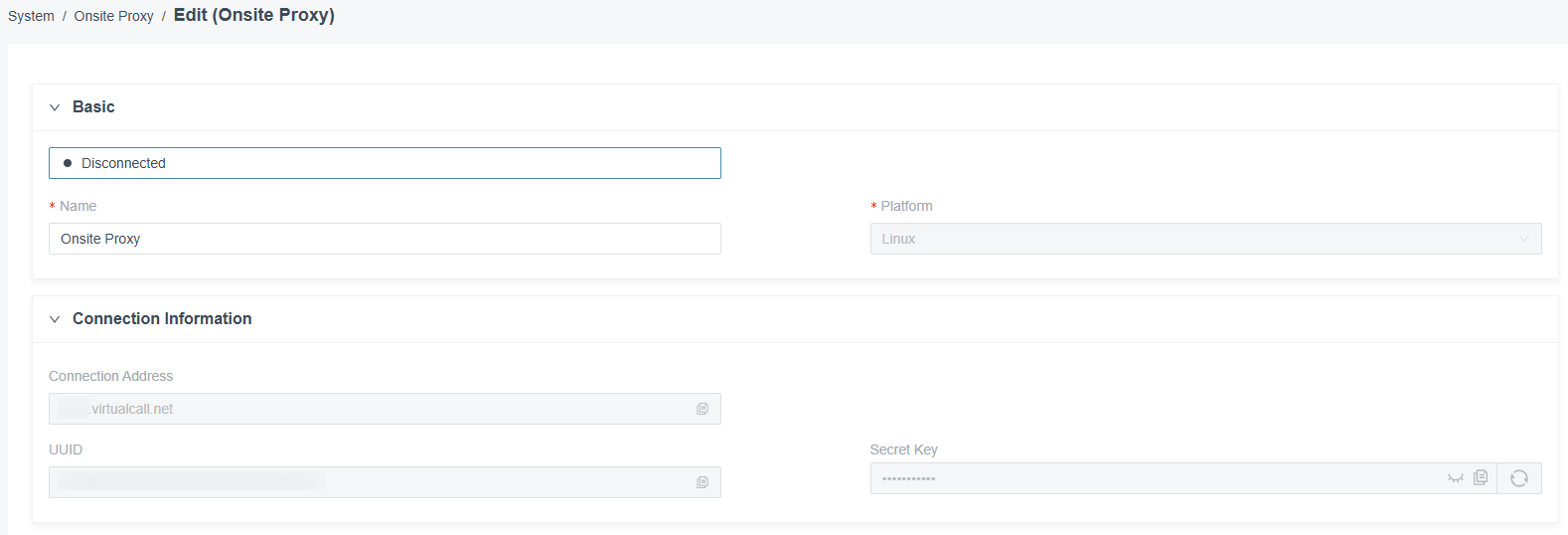Go to System breadcrumb

click(x=31, y=16)
